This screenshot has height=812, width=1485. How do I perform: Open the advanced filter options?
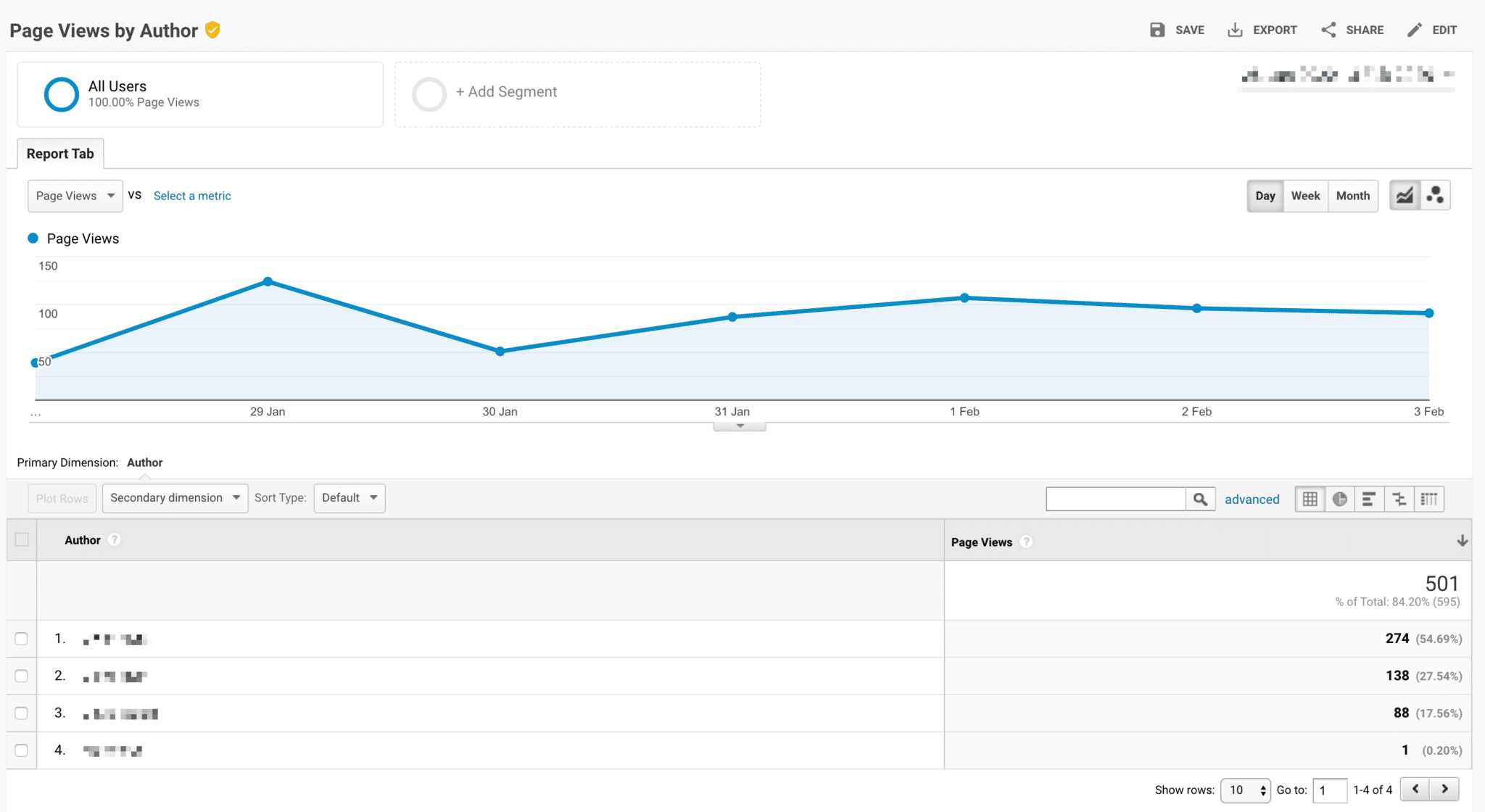(1252, 499)
